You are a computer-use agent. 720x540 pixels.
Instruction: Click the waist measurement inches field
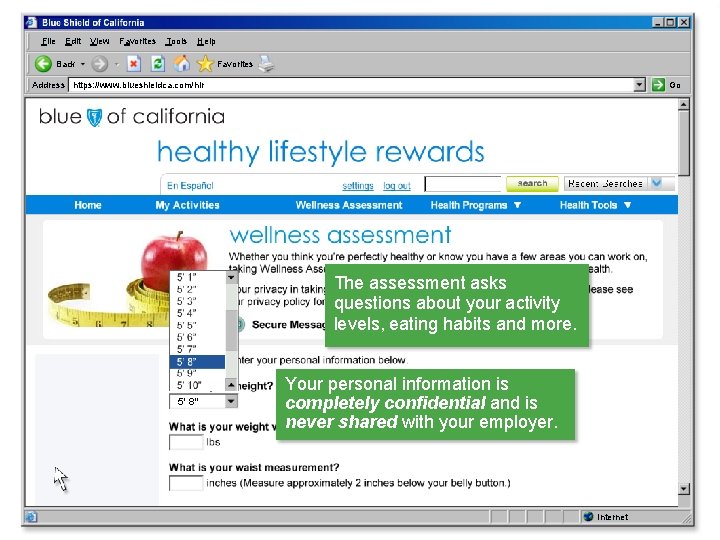click(x=186, y=483)
